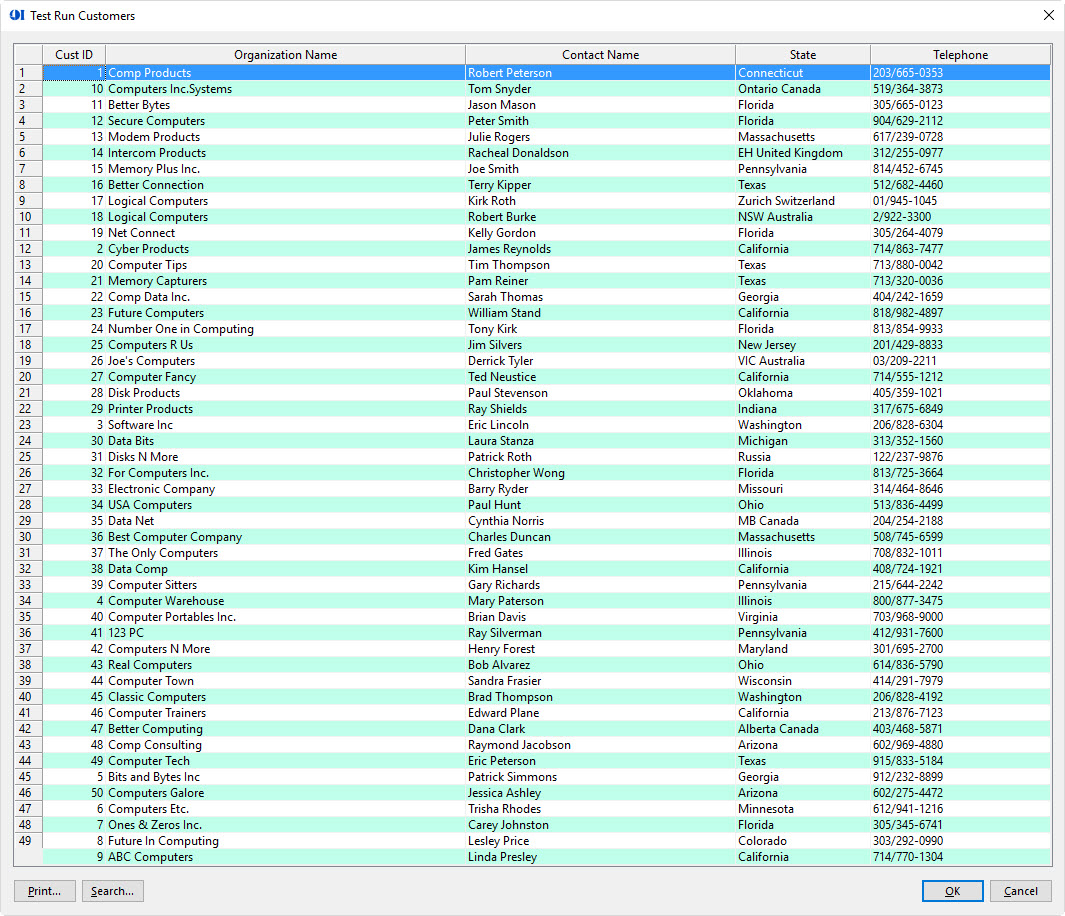Click the Zurich Switzerland state cell
This screenshot has width=1065, height=916.
[x=803, y=201]
